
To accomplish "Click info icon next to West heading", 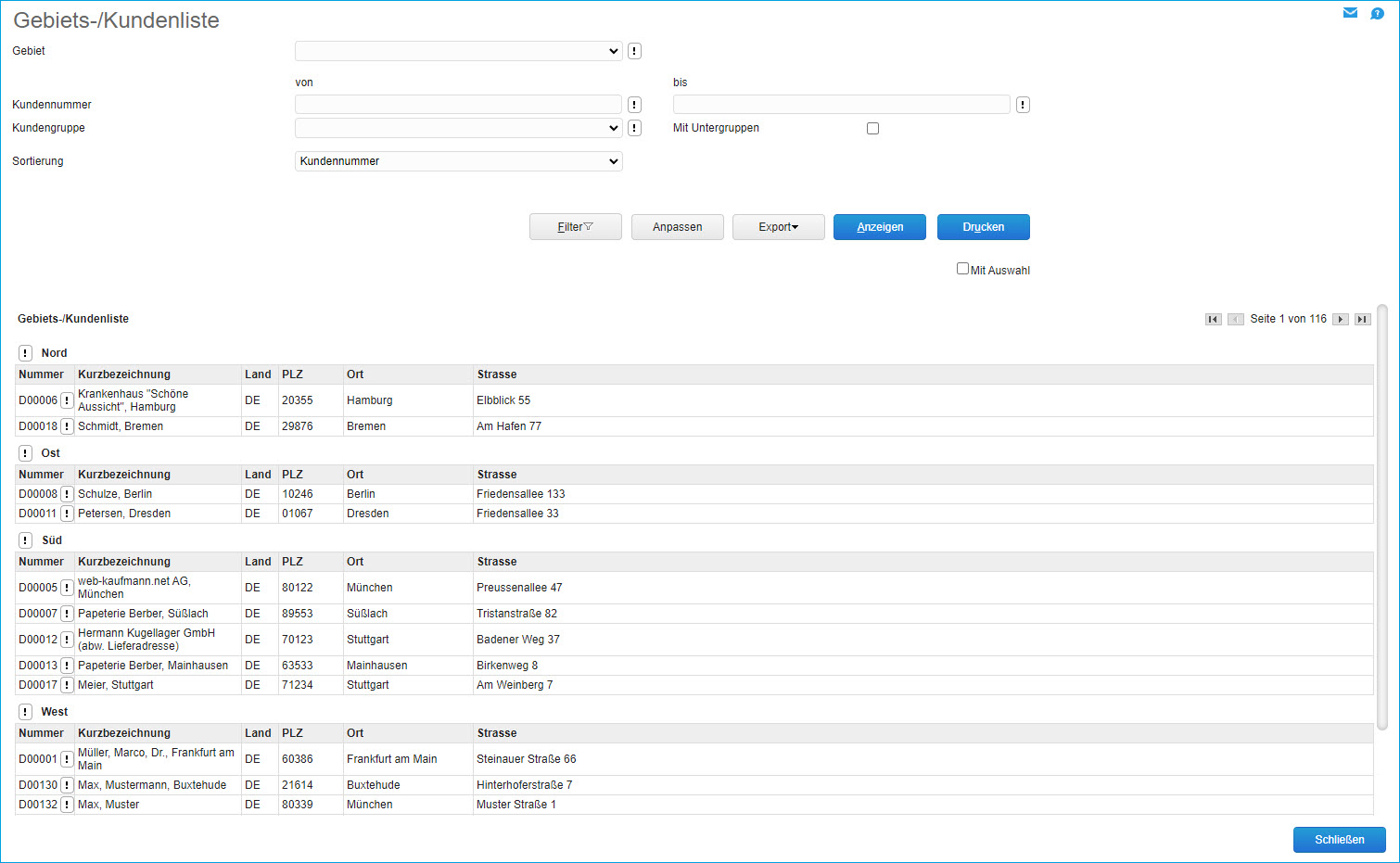I will [25, 712].
